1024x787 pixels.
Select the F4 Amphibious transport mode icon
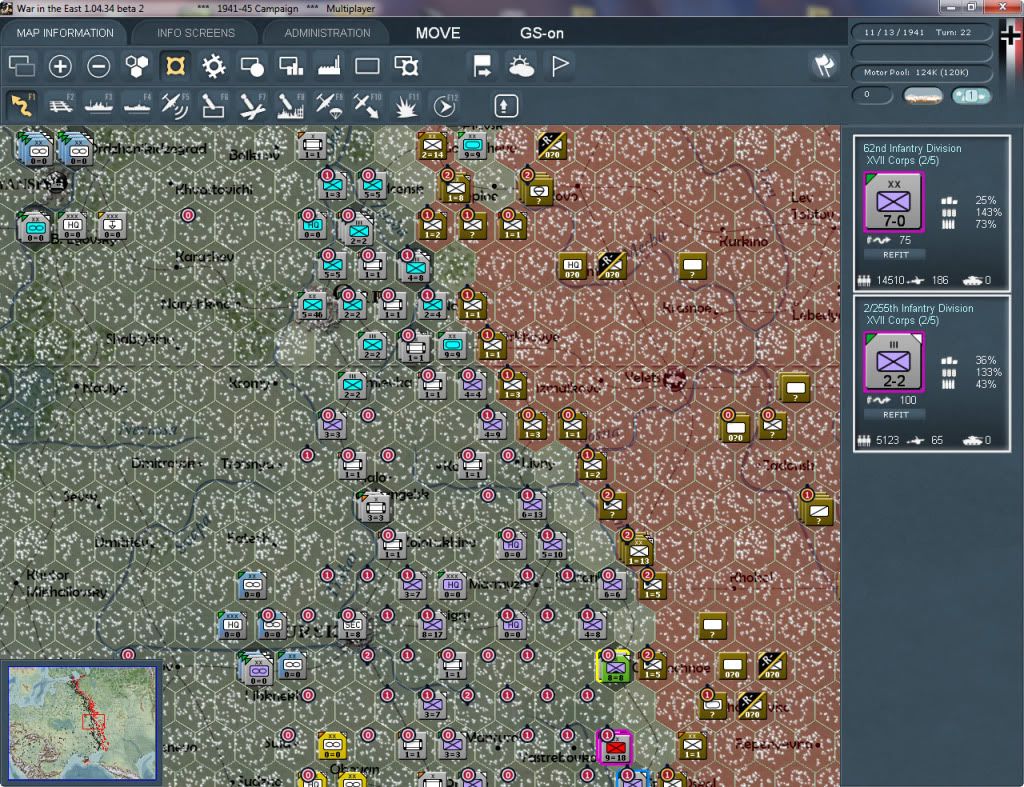tap(137, 105)
